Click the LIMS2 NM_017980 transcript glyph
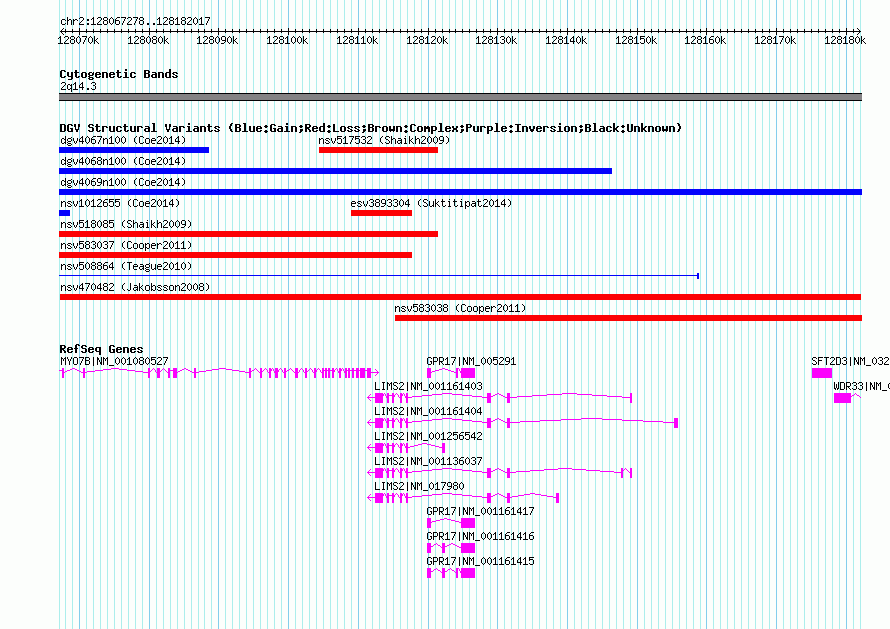 463,498
